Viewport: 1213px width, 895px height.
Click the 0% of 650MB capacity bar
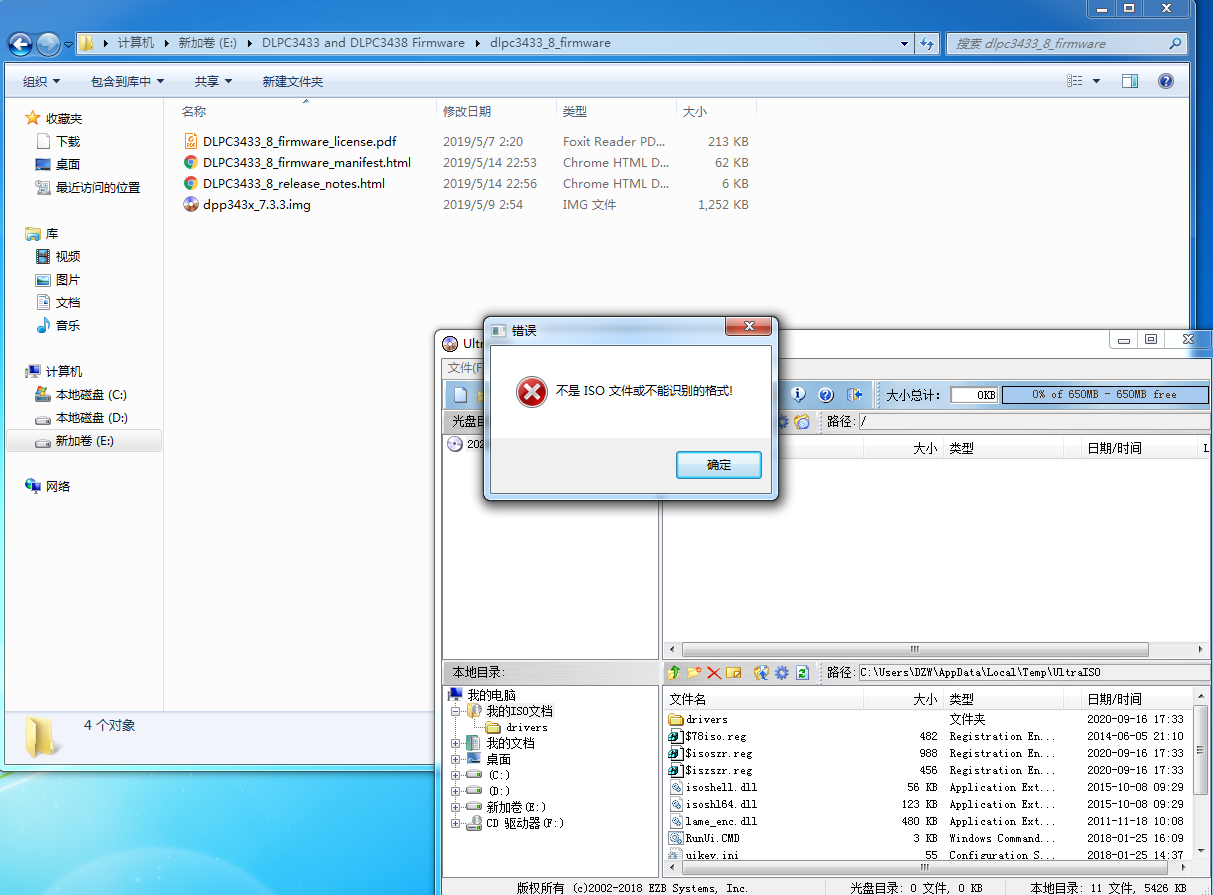click(x=1104, y=394)
